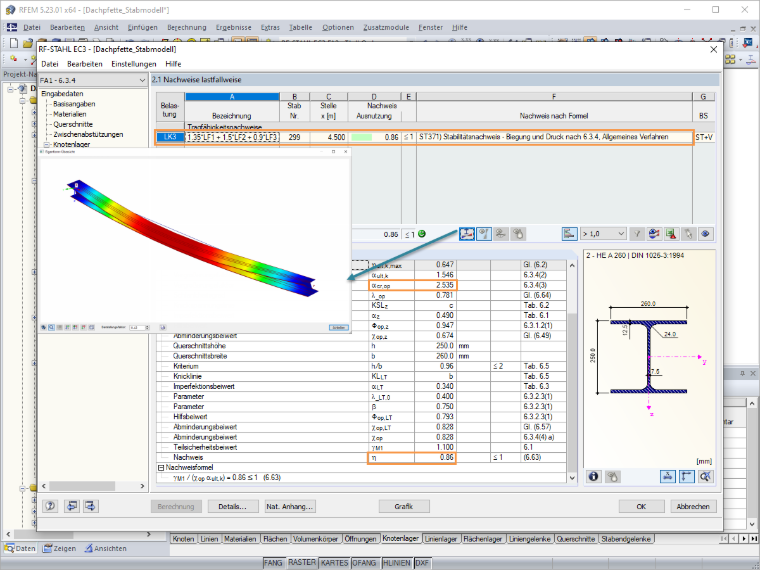Toggle principal axes display icon
Screen dimensions: 760x570
click(x=687, y=476)
